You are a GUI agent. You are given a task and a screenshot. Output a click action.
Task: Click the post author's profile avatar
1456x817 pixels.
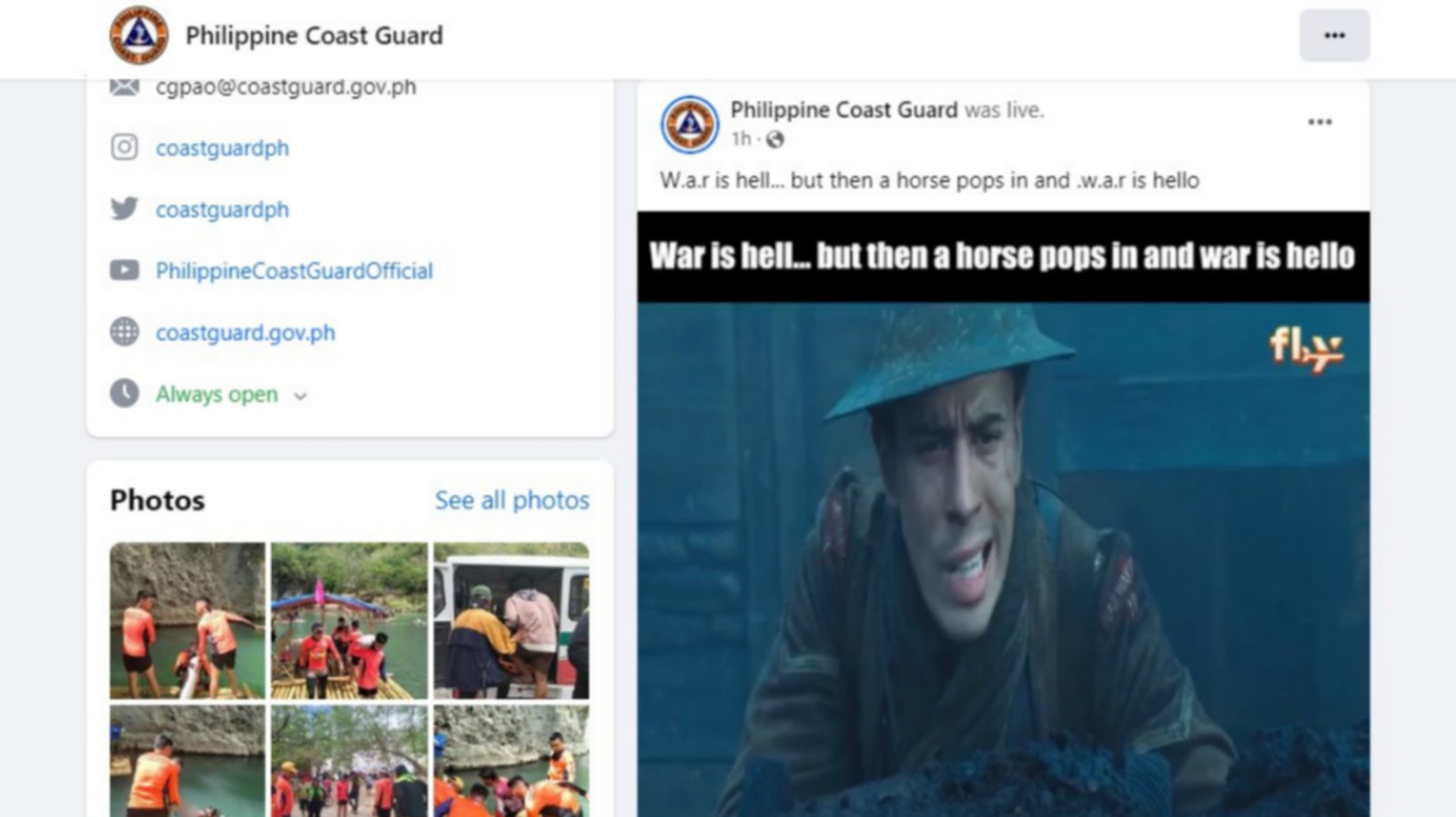pos(690,124)
